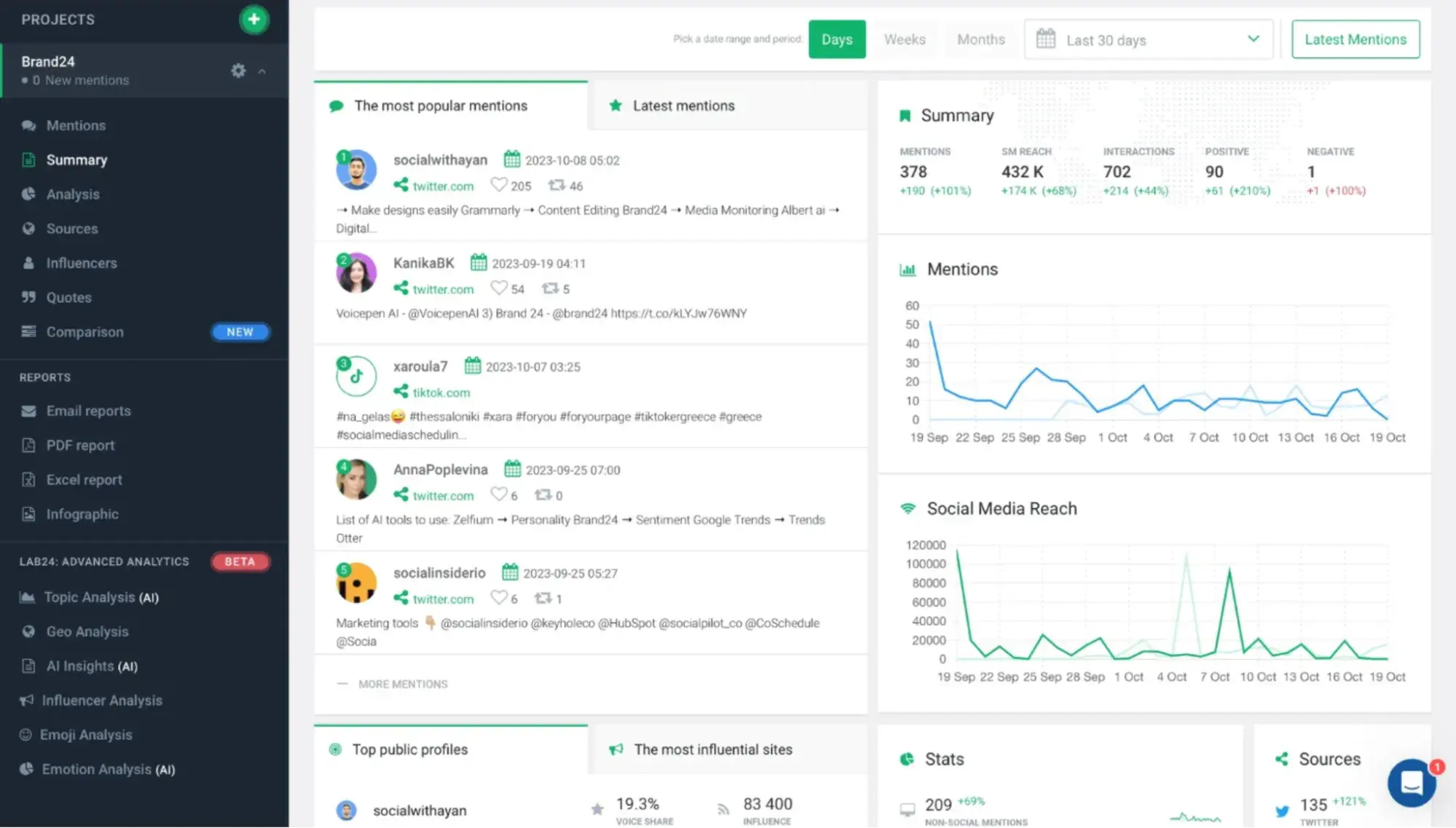The height and width of the screenshot is (828, 1456).
Task: Open socialwithayan in Top public profiles
Action: pyautogui.click(x=420, y=811)
